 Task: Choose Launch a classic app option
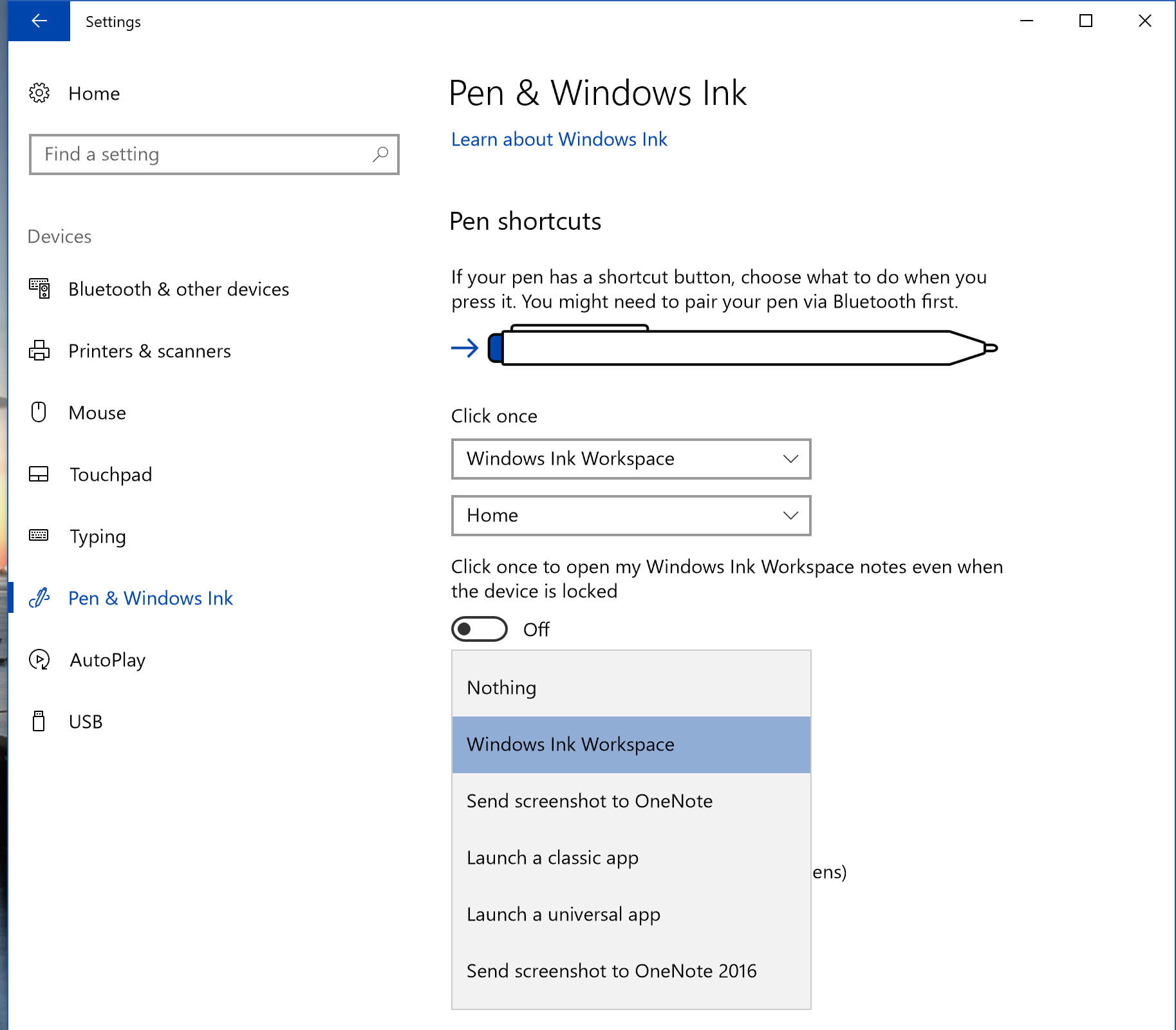click(x=552, y=857)
